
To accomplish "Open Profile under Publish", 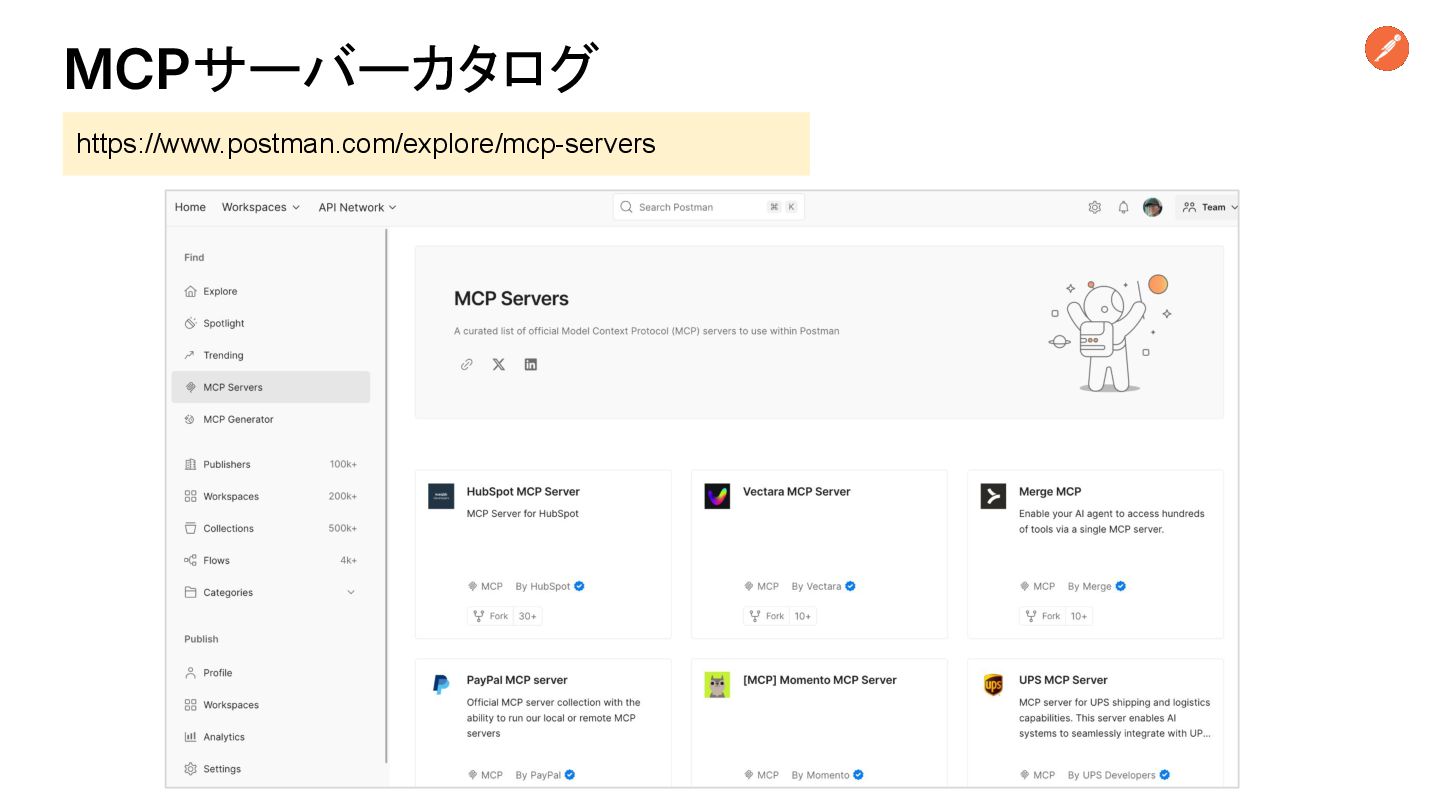I will click(271, 673).
